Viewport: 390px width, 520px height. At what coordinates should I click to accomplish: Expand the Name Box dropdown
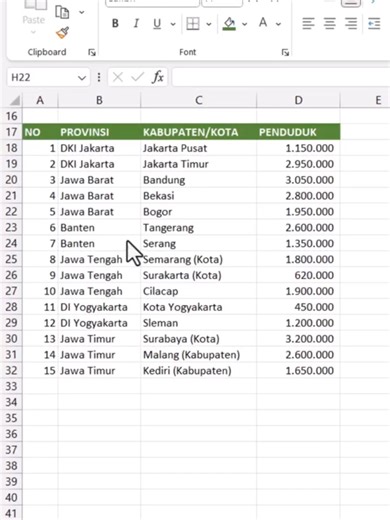pyautogui.click(x=82, y=78)
